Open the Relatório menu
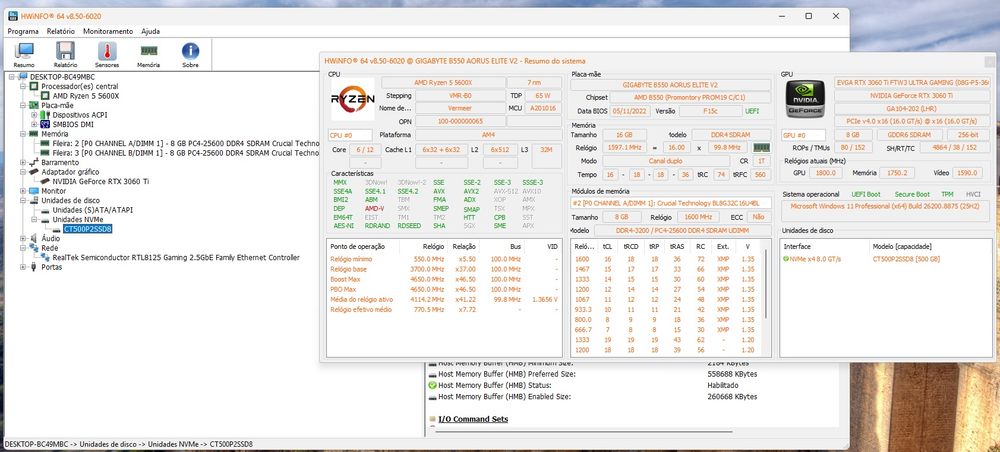The image size is (1000, 452). click(61, 31)
